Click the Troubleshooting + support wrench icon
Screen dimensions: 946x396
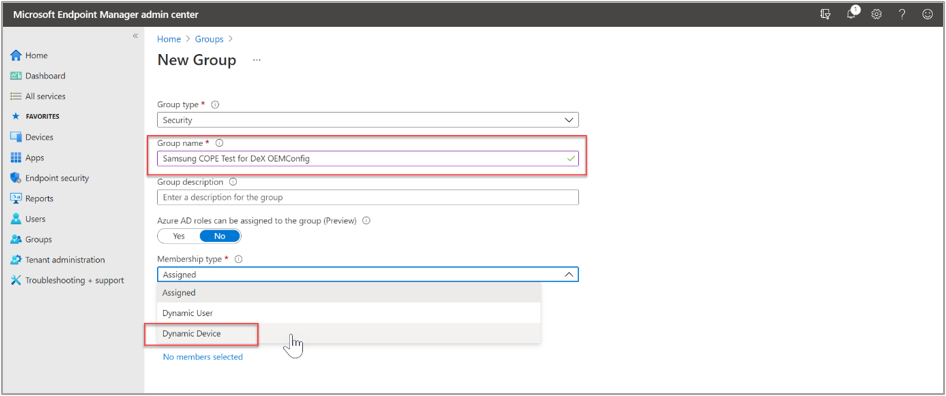16,281
